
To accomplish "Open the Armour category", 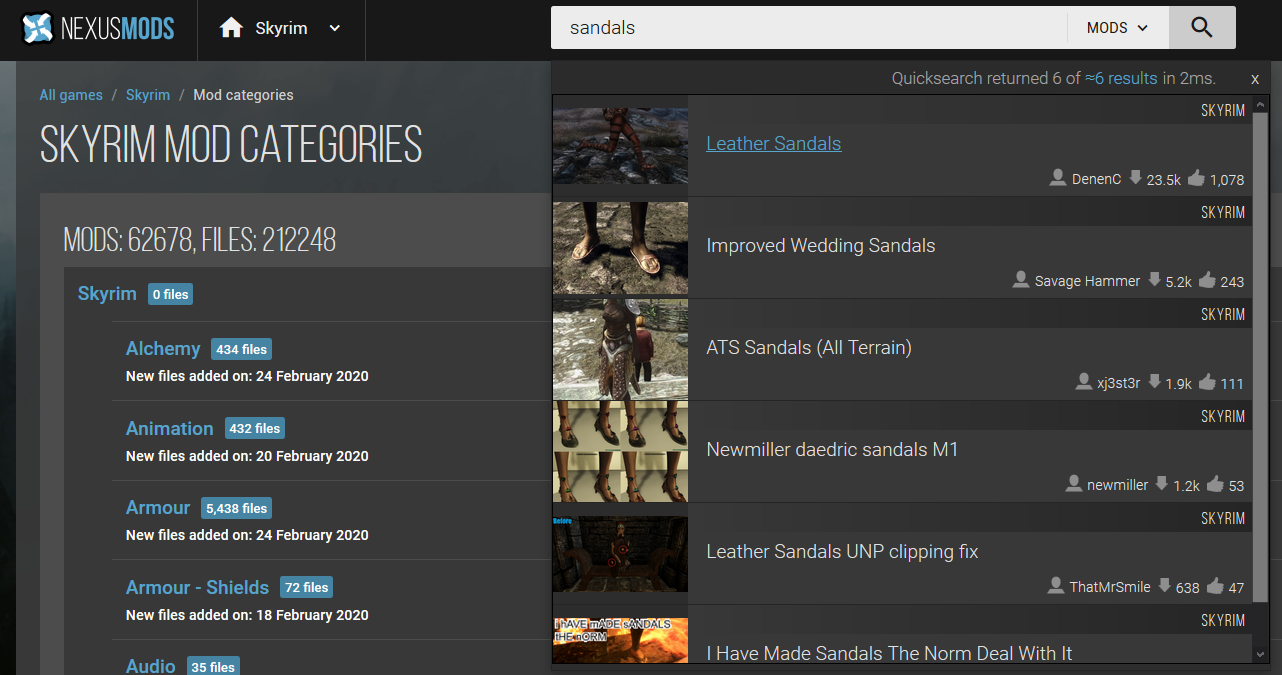I will click(158, 507).
